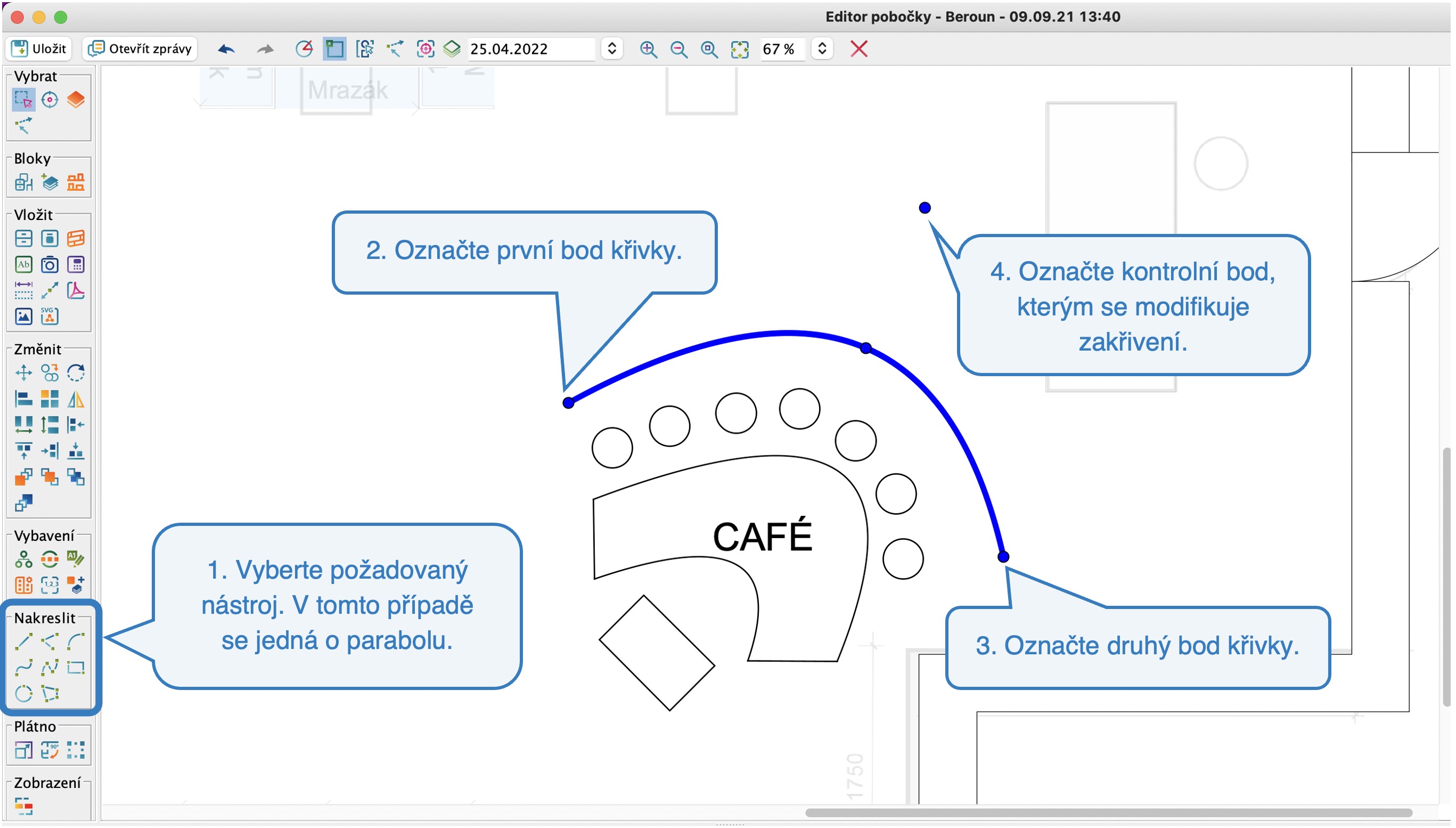
Task: Click the grid arrange icon in Změnit
Action: click(50, 400)
